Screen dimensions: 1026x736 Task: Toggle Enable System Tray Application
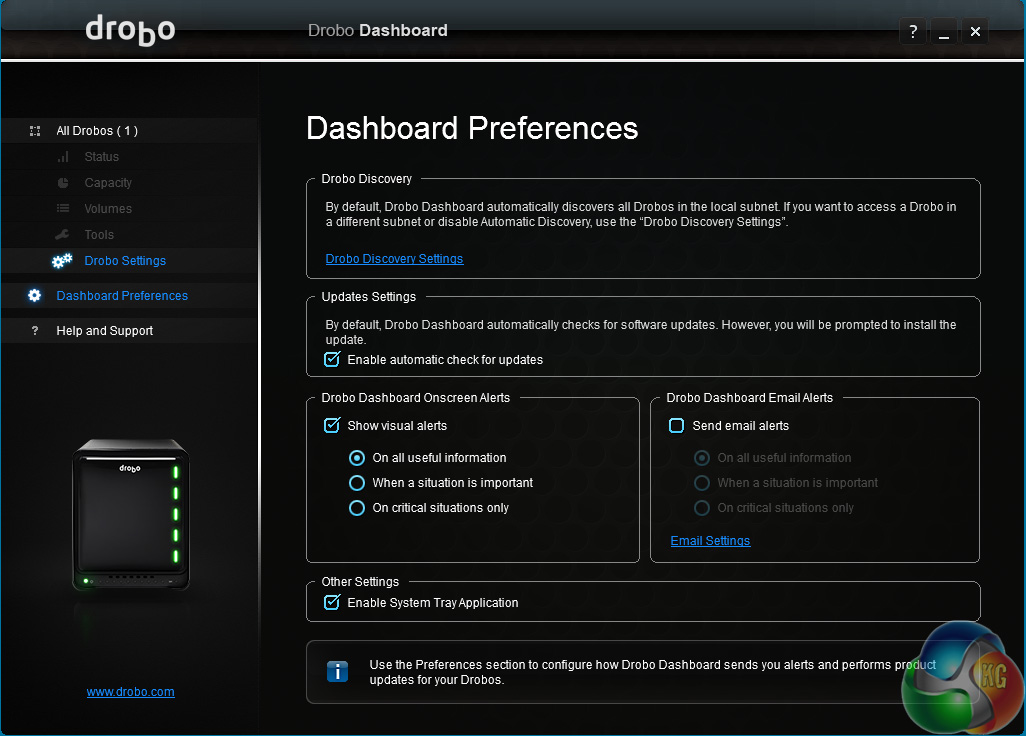(333, 602)
